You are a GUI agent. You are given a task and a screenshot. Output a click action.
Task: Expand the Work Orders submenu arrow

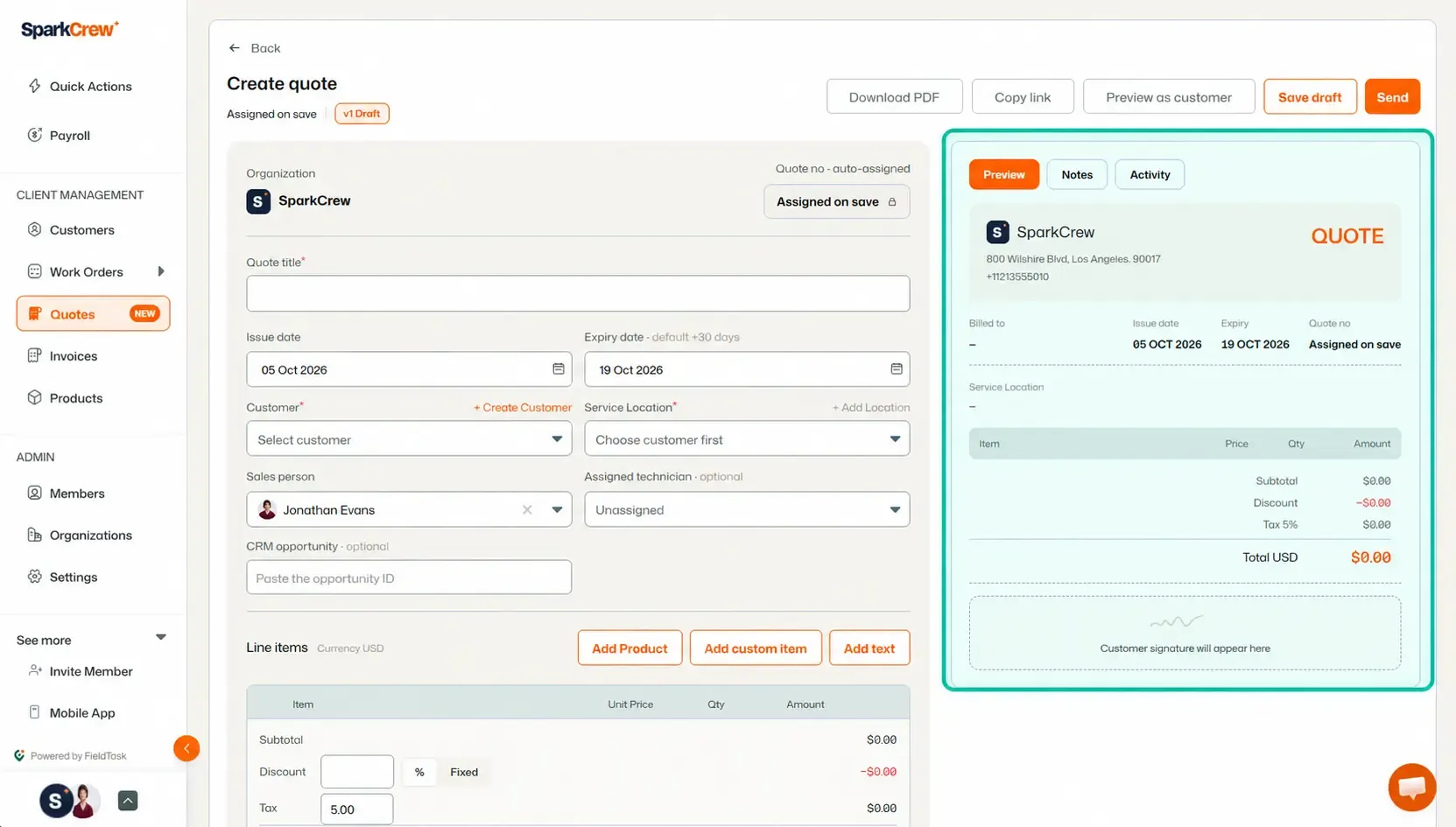point(161,271)
